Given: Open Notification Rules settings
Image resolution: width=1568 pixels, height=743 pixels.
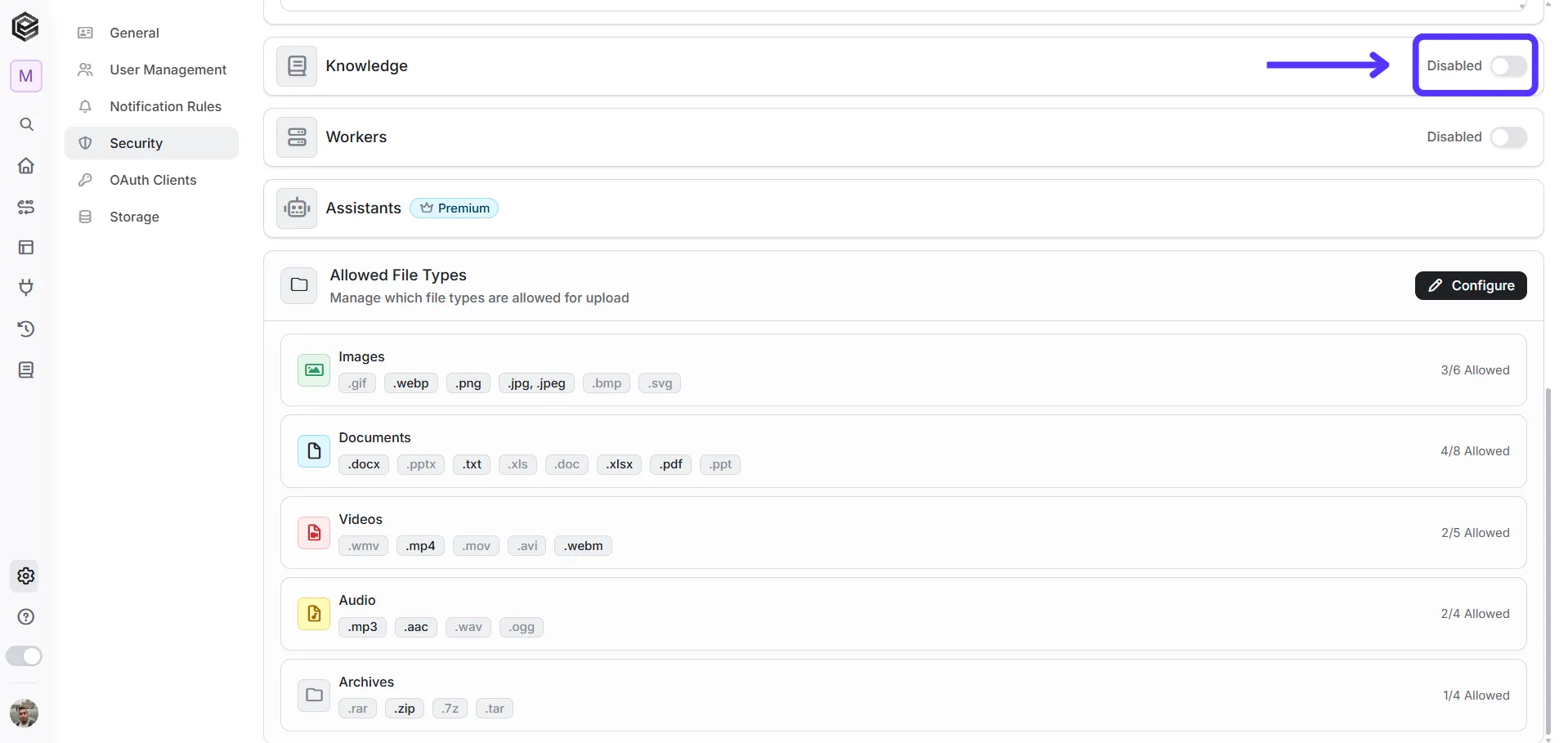Looking at the screenshot, I should pos(151,106).
